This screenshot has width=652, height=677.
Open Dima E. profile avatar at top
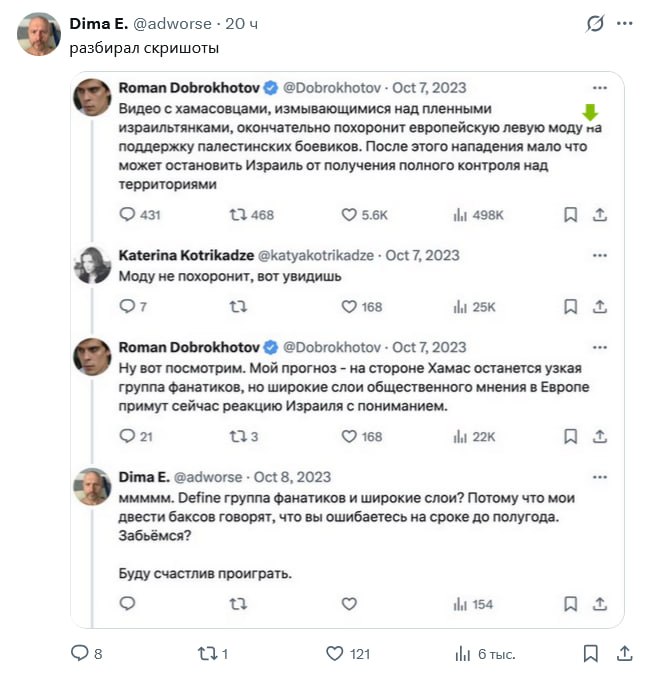point(39,34)
